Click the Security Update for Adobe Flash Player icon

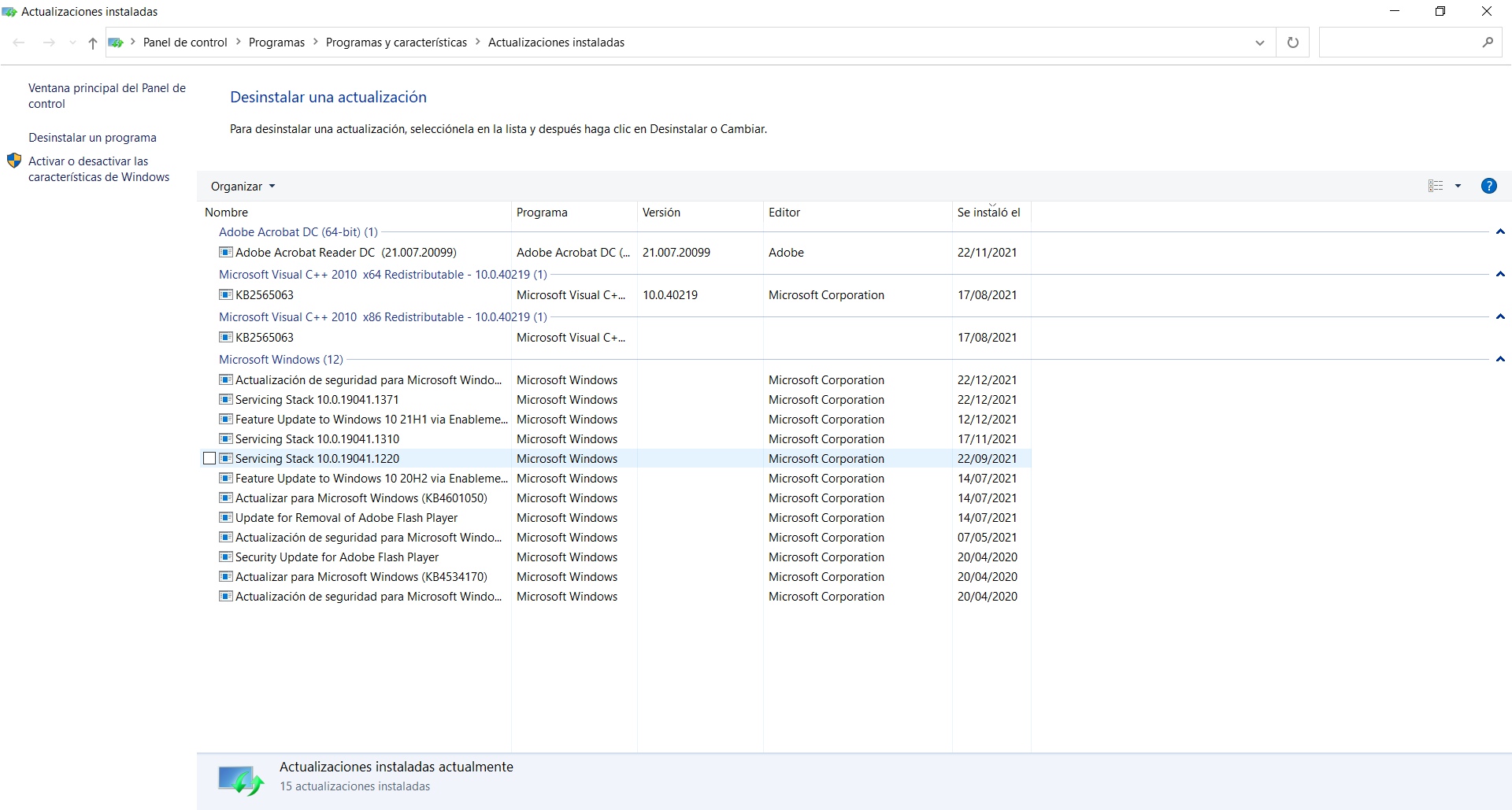226,557
